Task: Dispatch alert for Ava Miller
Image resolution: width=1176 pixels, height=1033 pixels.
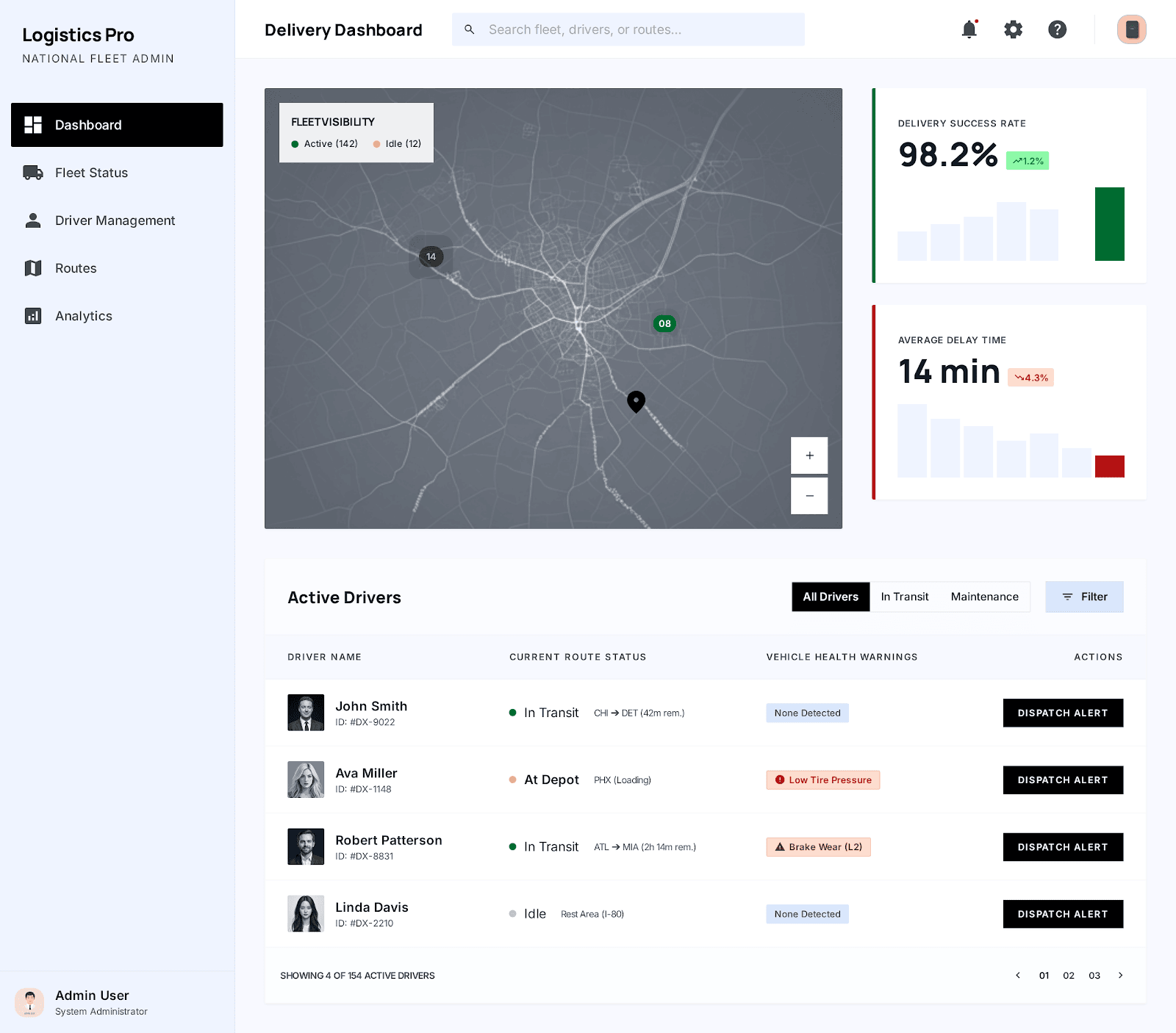Action: [x=1063, y=780]
